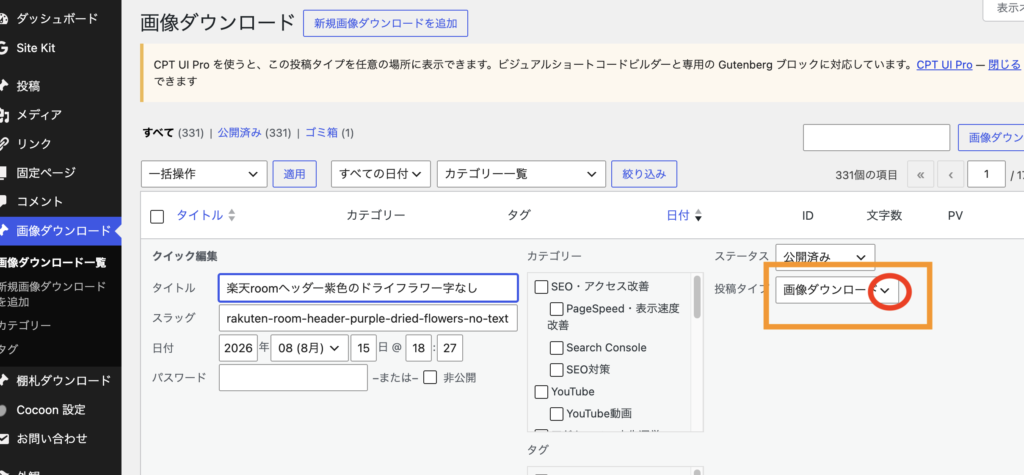
Task: Check the YouTube動画 category
Action: [x=556, y=414]
